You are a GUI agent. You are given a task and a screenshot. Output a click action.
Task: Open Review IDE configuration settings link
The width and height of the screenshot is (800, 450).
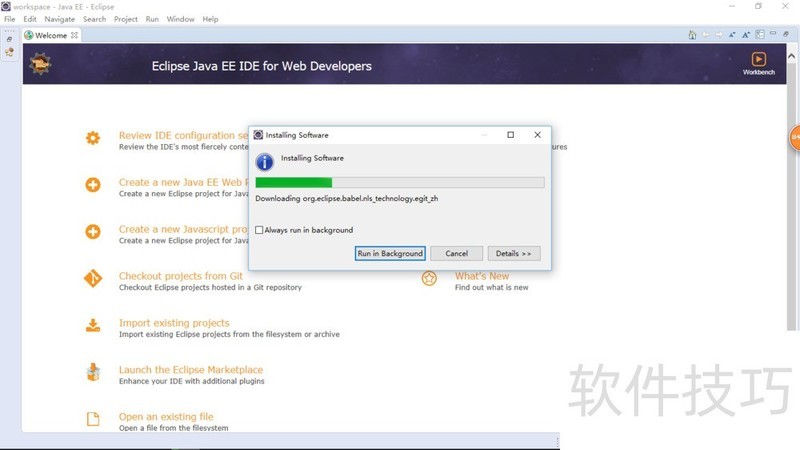click(x=183, y=135)
